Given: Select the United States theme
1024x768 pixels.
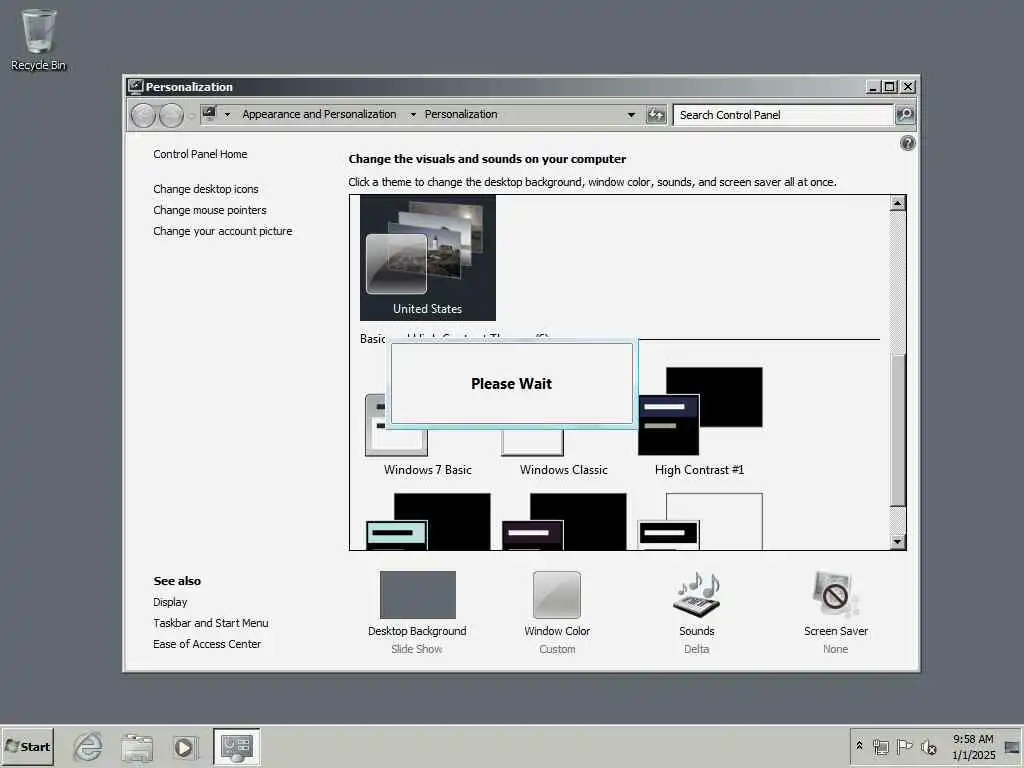Looking at the screenshot, I should click(428, 257).
